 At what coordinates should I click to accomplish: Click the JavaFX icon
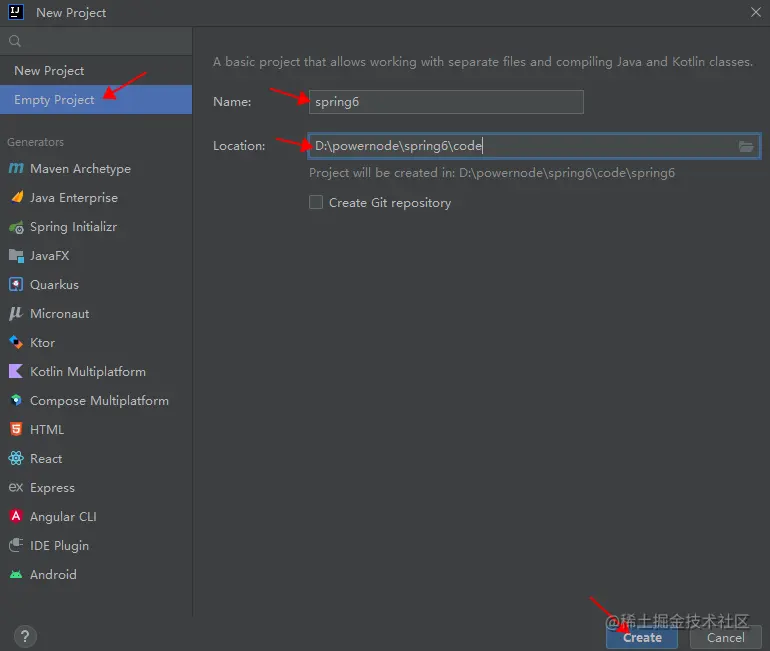pyautogui.click(x=16, y=256)
